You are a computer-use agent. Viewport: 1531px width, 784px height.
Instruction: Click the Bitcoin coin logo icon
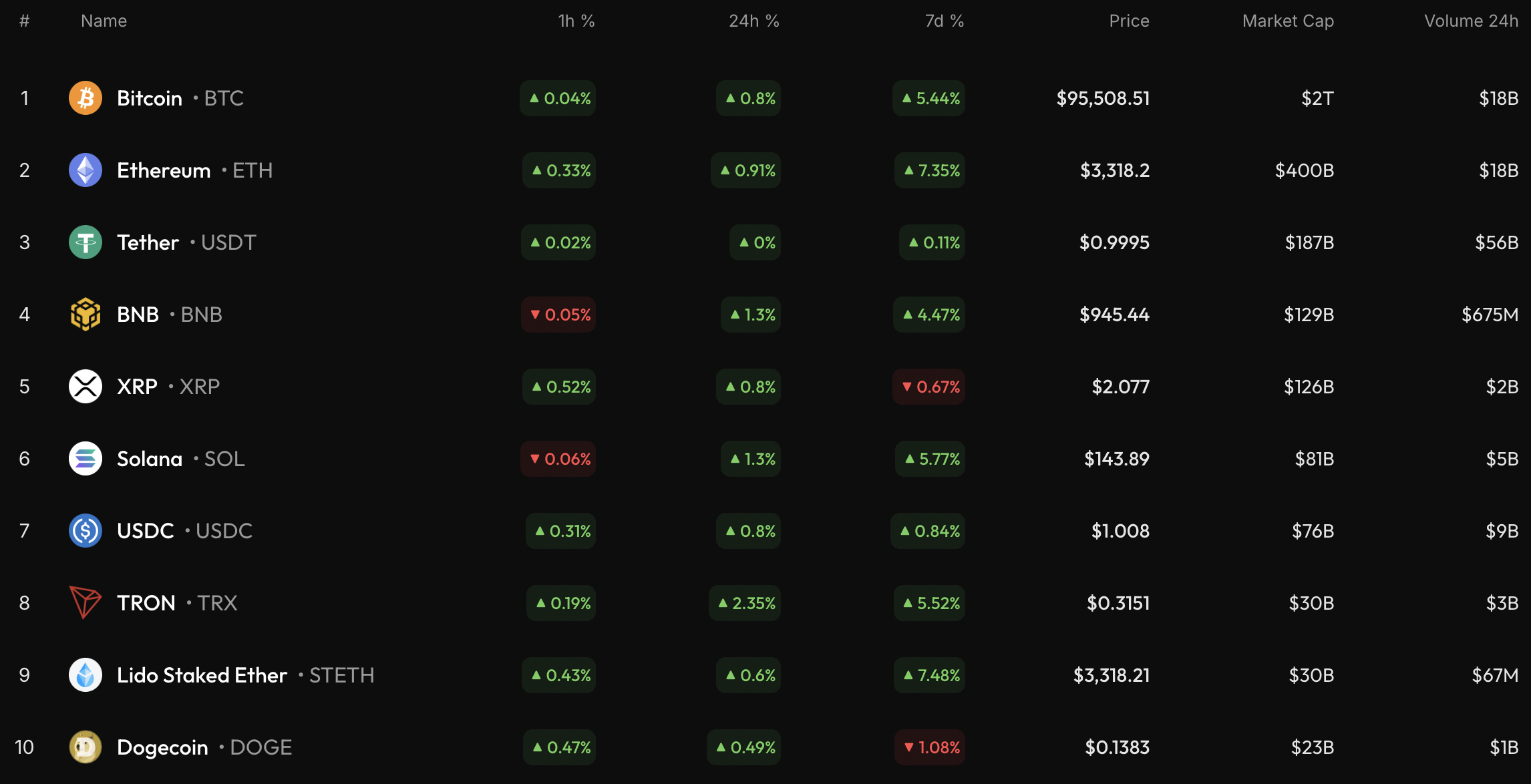[86, 98]
